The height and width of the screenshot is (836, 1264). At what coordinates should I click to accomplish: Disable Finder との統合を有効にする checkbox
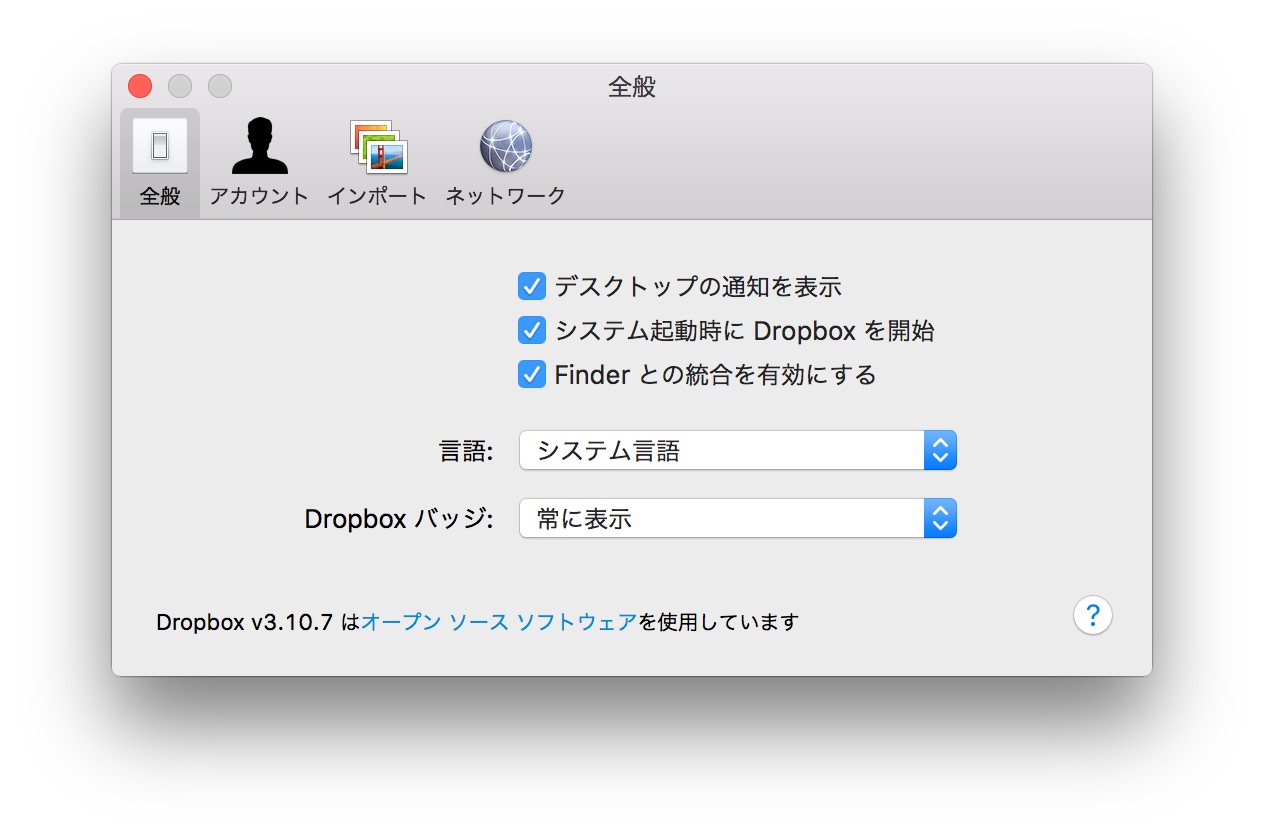click(531, 375)
